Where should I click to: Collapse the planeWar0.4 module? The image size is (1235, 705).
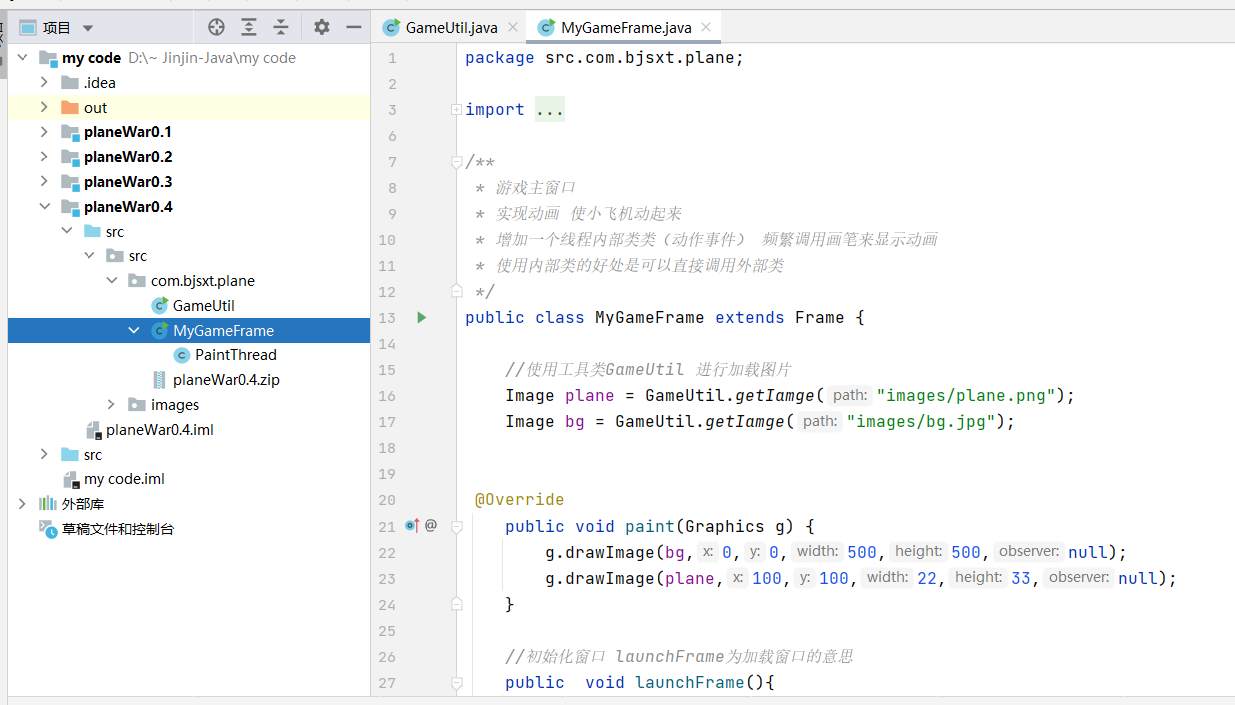(x=44, y=207)
